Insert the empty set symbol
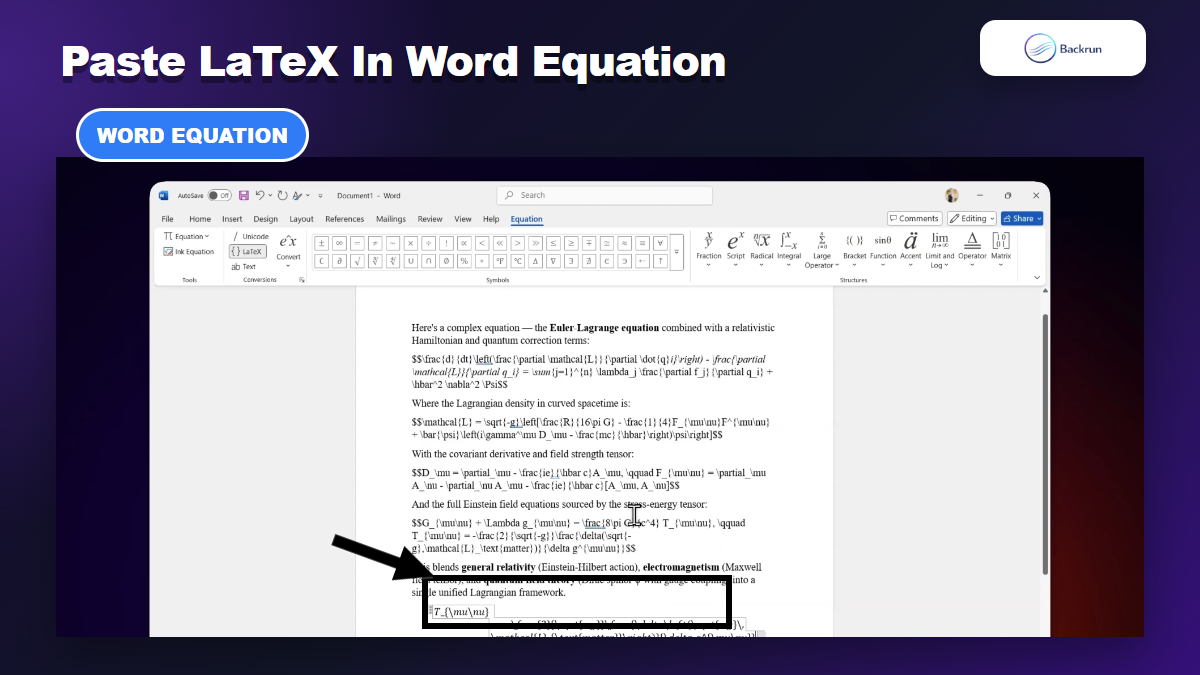 [x=446, y=261]
